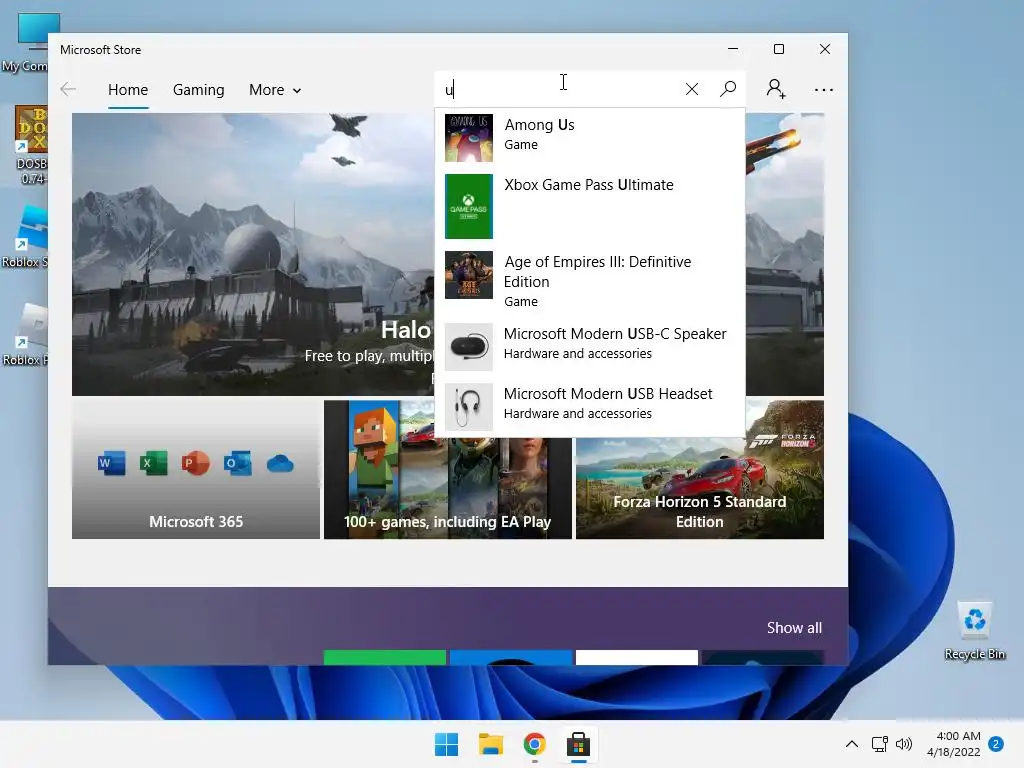Open the Microsoft 365 tile
The width and height of the screenshot is (1024, 768).
click(196, 470)
